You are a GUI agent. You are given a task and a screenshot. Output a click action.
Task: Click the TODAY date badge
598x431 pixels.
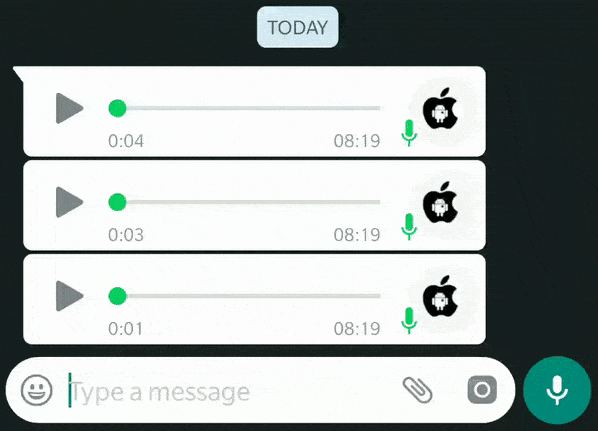click(x=297, y=27)
